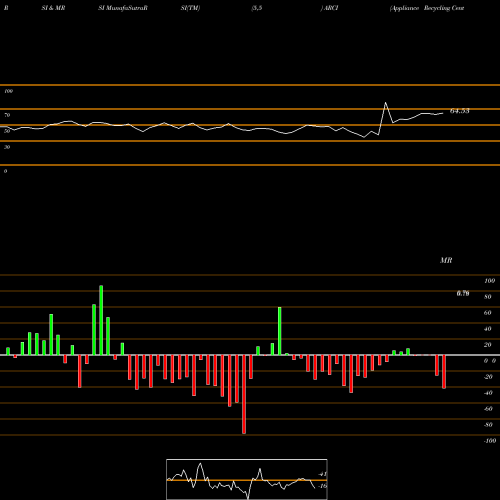This screenshot has width=500, height=500.
Task: Click the 'SI(TM)' header label
Action: tap(190, 8)
